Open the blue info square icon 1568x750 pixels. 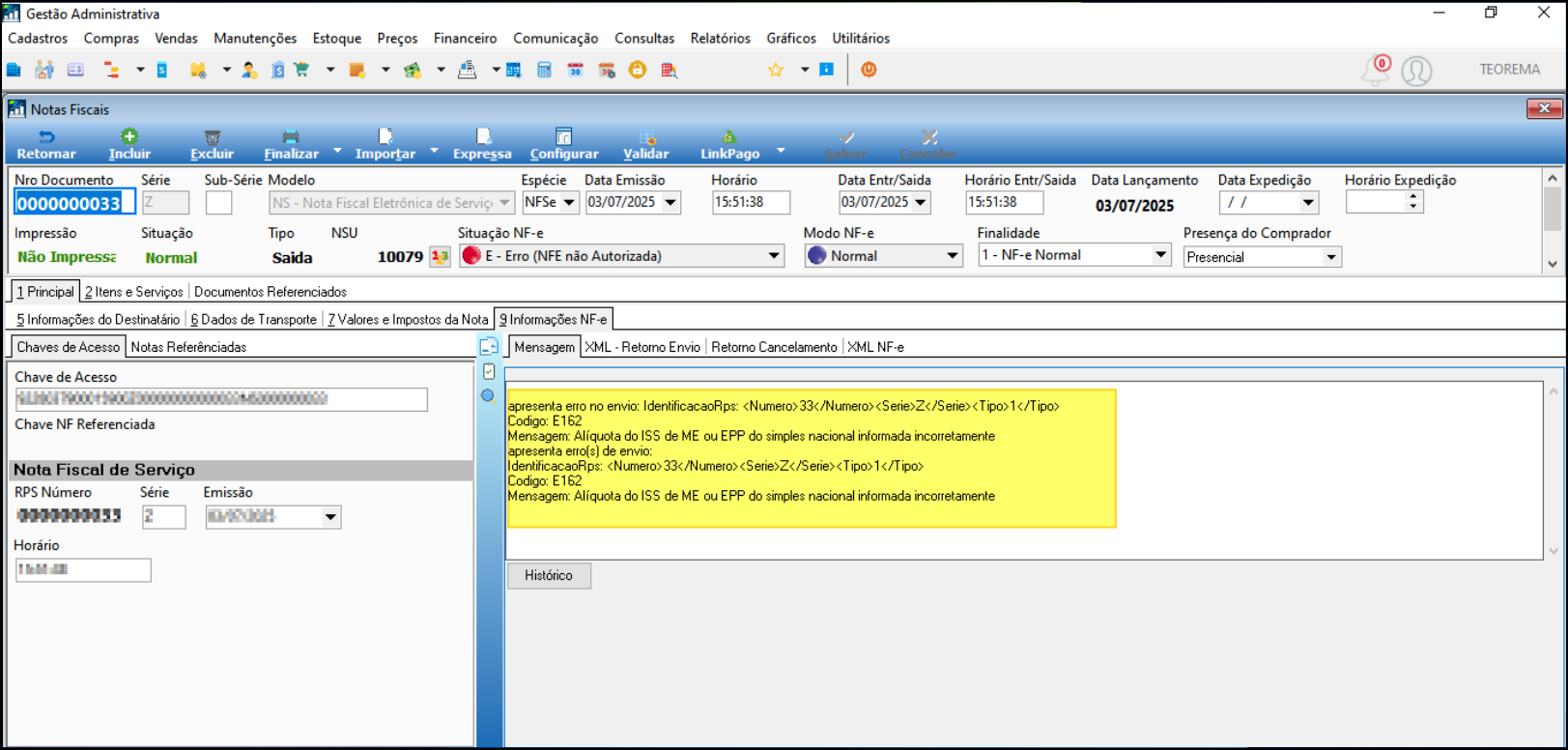tap(827, 70)
